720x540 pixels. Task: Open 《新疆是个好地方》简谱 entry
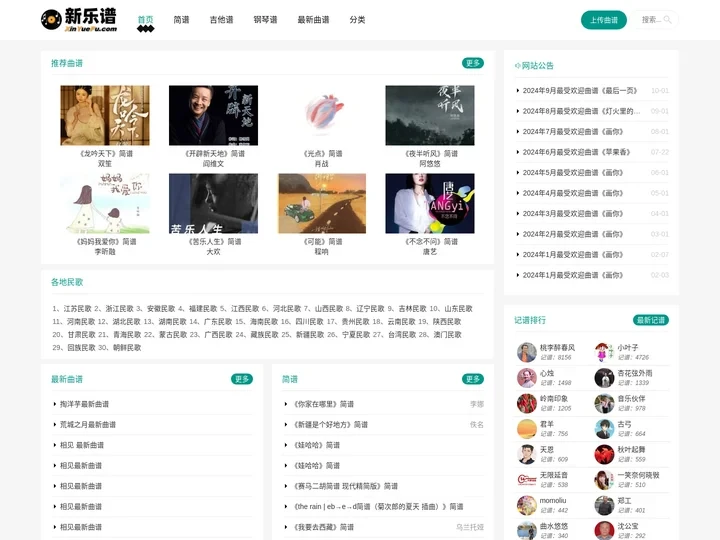[x=331, y=425]
